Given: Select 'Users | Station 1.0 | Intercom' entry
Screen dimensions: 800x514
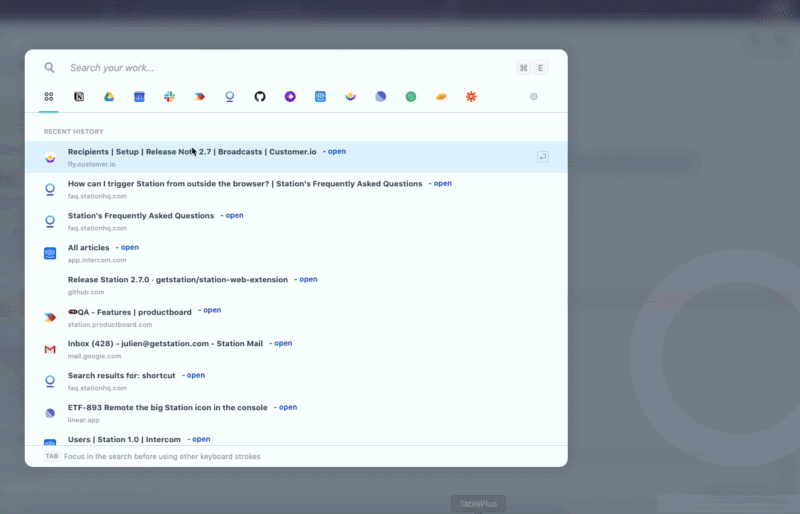Looking at the screenshot, I should (x=296, y=439).
